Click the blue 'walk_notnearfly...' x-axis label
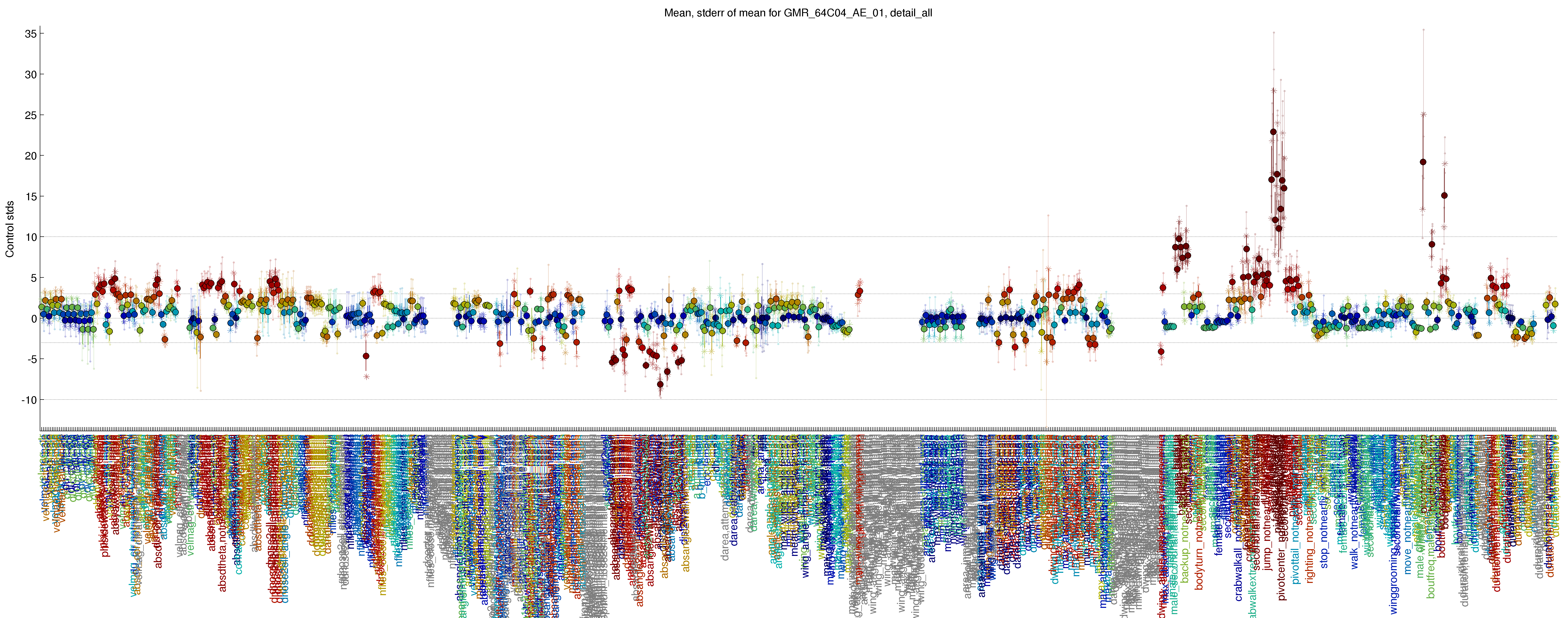Image resolution: width=1568 pixels, height=618 pixels. pyautogui.click(x=1354, y=502)
